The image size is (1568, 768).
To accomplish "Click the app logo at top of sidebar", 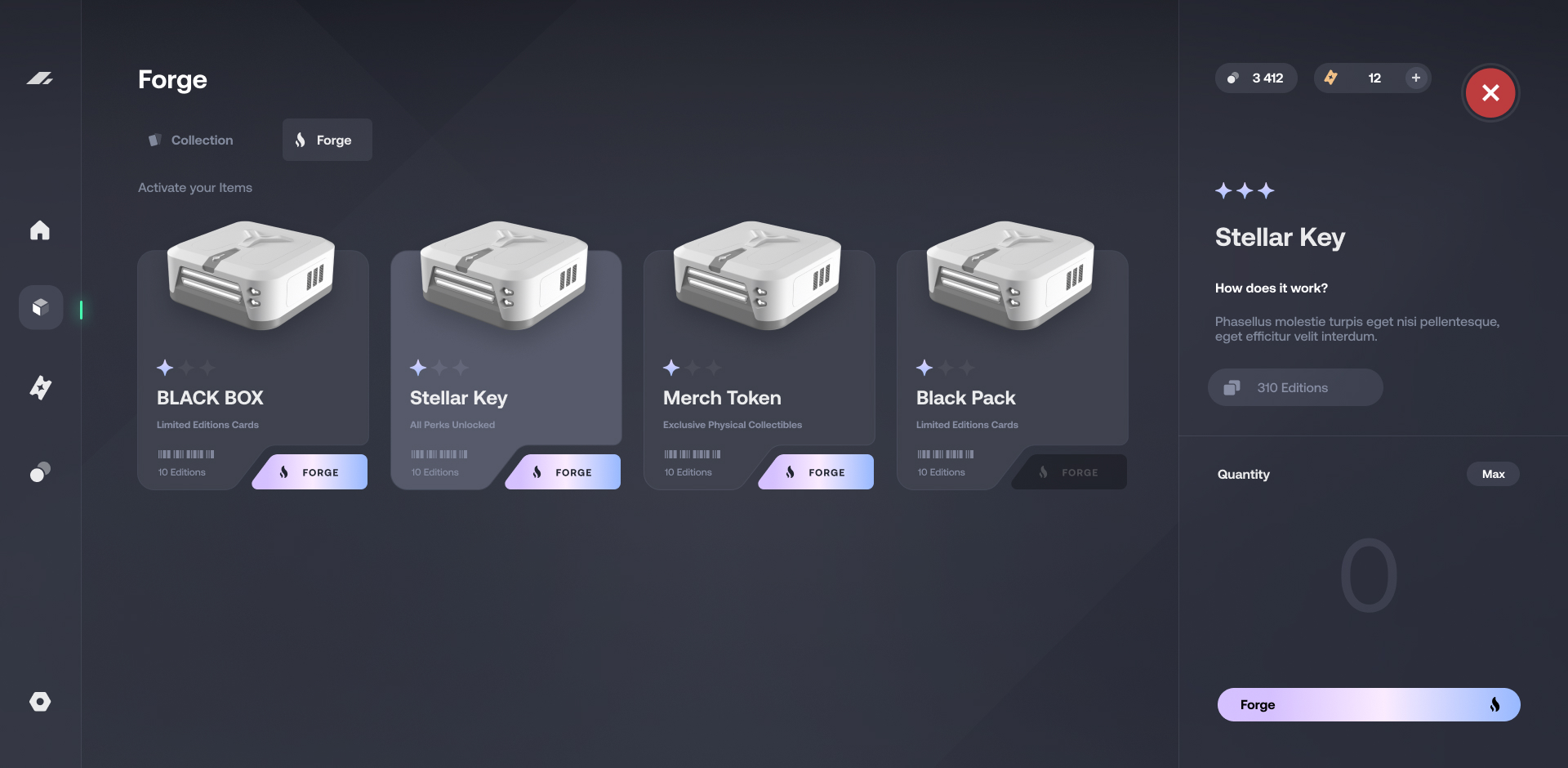I will (40, 78).
